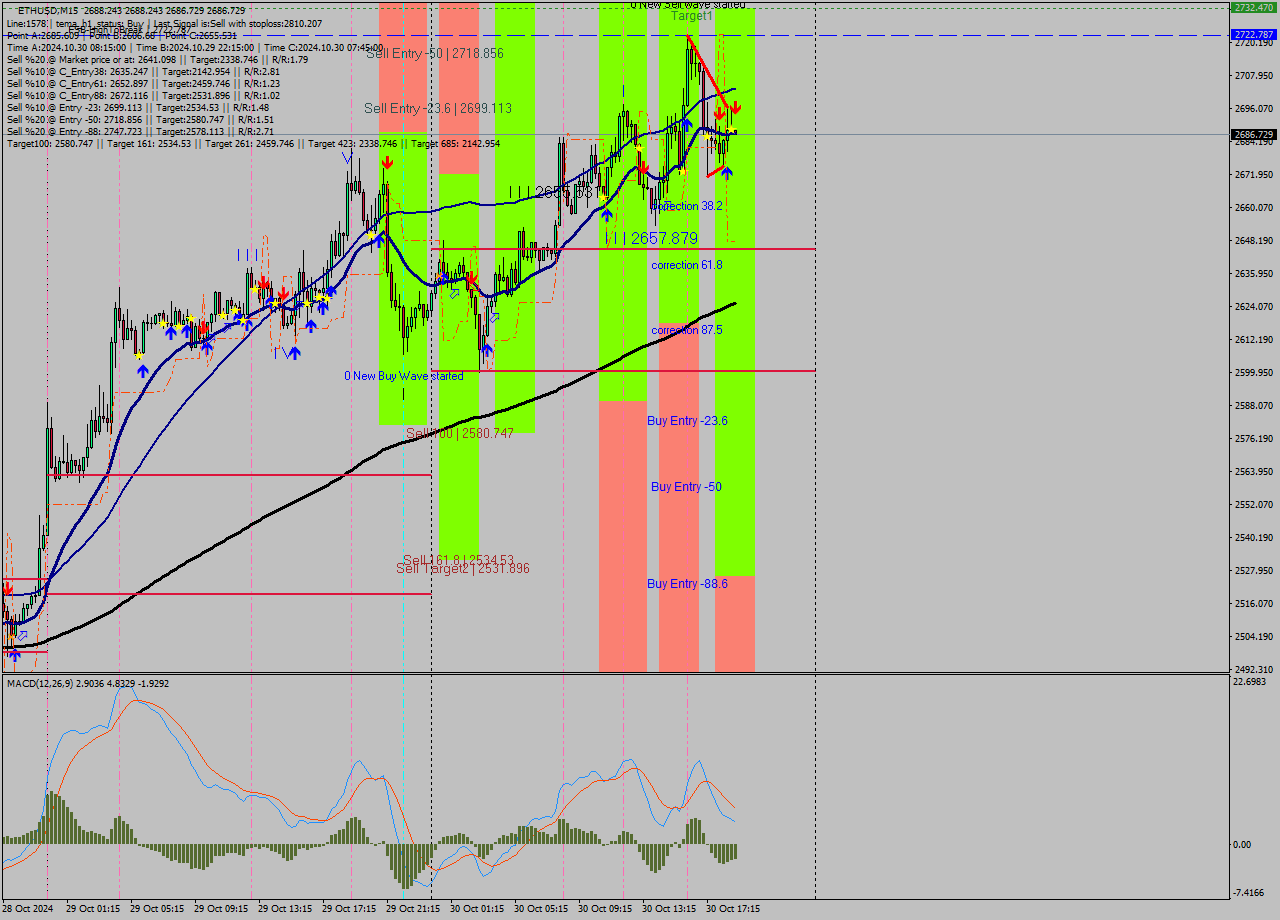The width and height of the screenshot is (1280, 920).
Task: Click the MACD(12,26,9) indicator label
Action: (x=88, y=683)
